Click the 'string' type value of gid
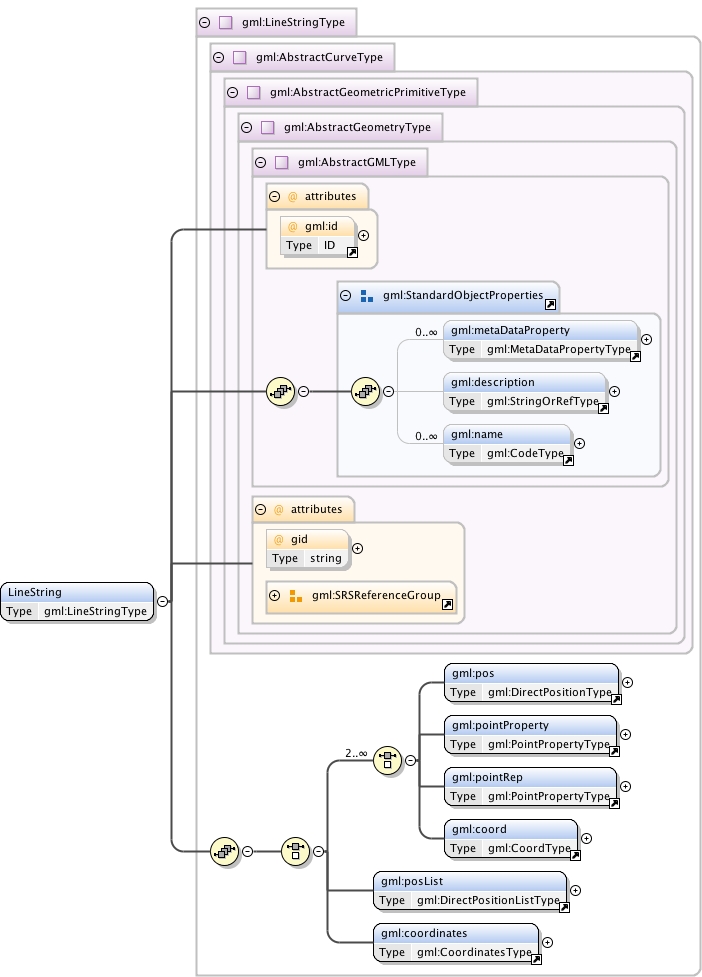This screenshot has height=977, width=702. click(x=326, y=558)
